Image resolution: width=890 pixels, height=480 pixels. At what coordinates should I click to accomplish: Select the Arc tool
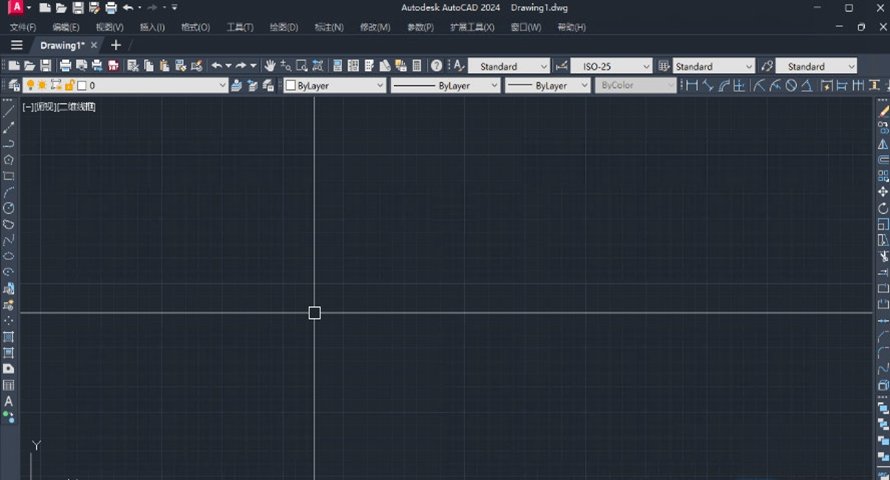pyautogui.click(x=9, y=192)
